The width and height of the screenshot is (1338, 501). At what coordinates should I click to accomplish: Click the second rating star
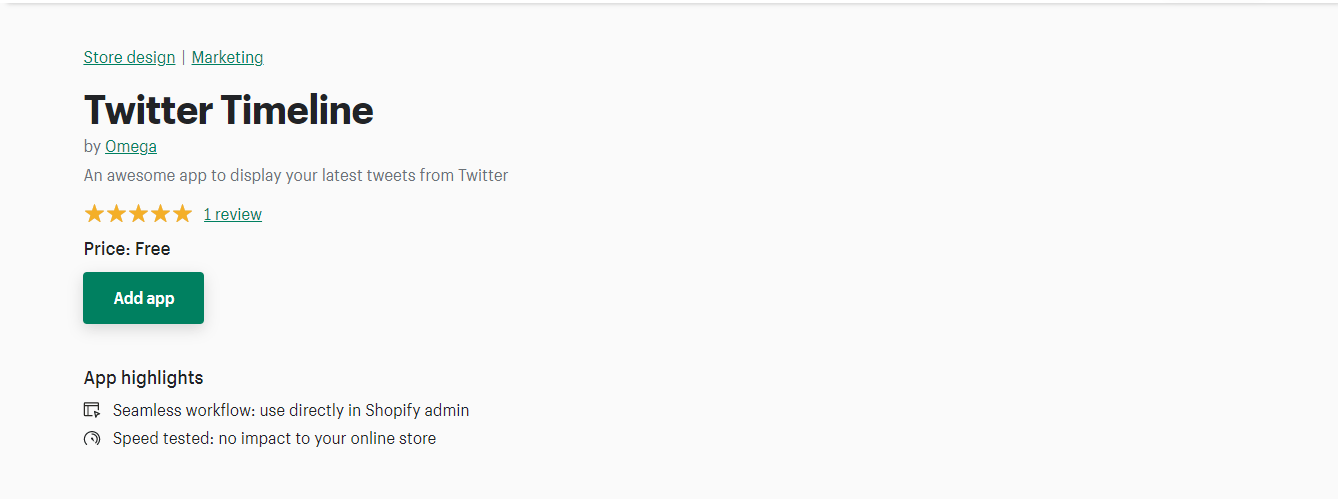tap(116, 213)
